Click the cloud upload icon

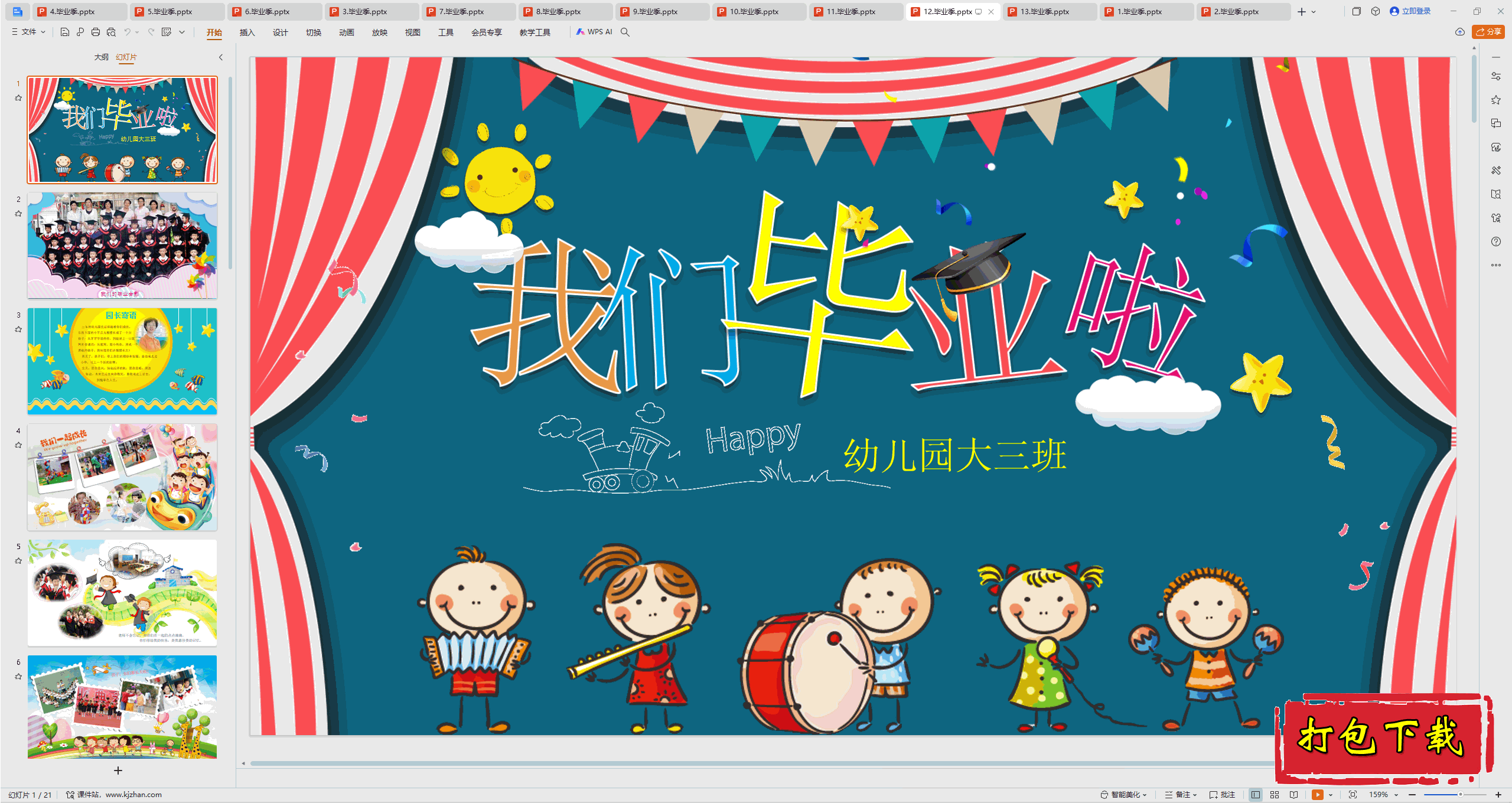pyautogui.click(x=1459, y=32)
